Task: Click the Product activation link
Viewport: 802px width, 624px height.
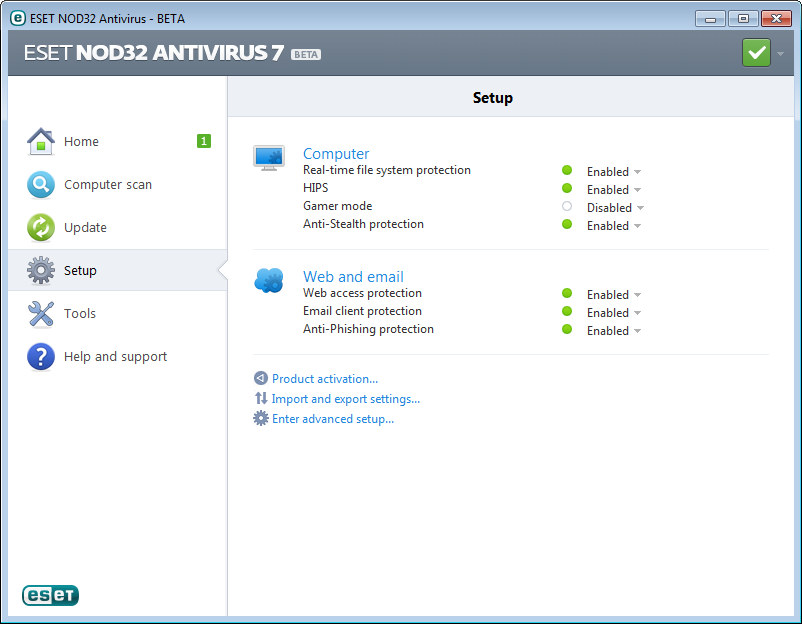Action: [x=325, y=379]
